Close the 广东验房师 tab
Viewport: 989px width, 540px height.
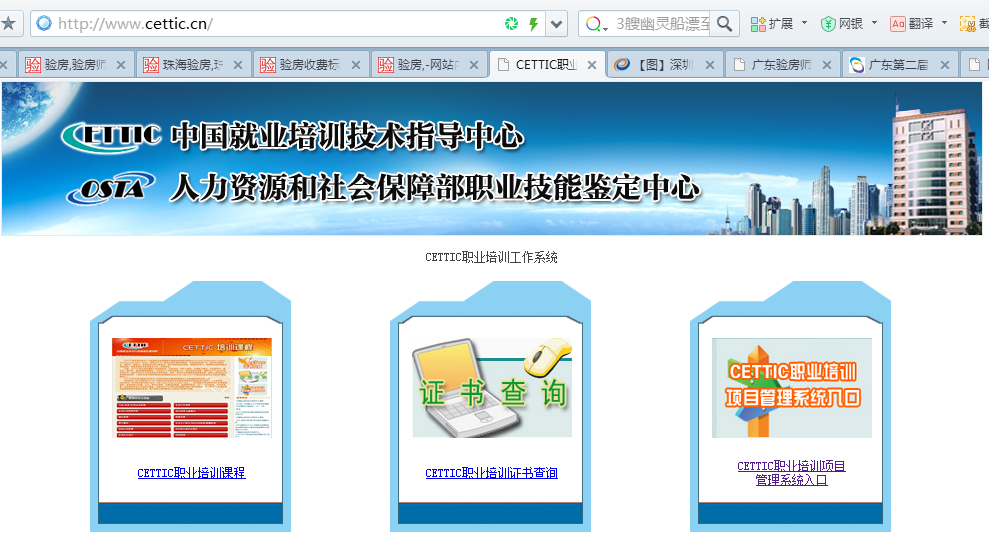tap(827, 65)
